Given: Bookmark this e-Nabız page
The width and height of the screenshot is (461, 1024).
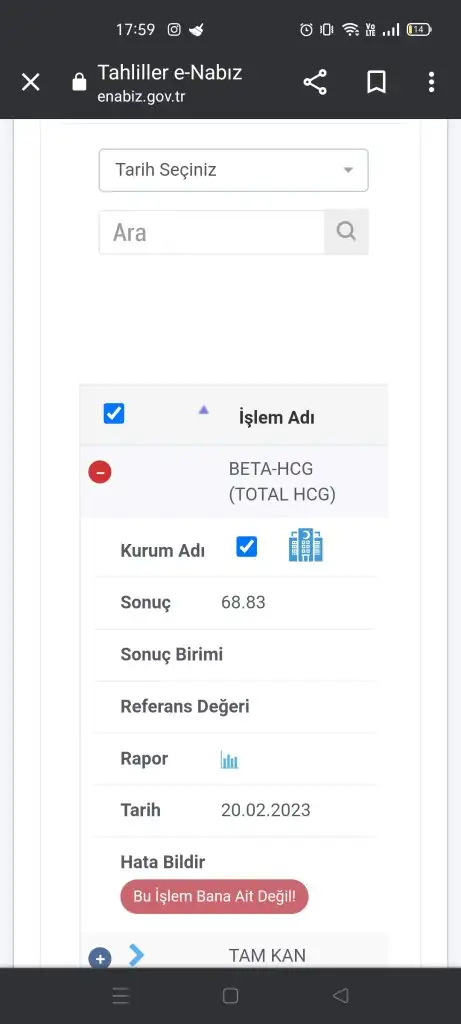Looking at the screenshot, I should point(376,83).
